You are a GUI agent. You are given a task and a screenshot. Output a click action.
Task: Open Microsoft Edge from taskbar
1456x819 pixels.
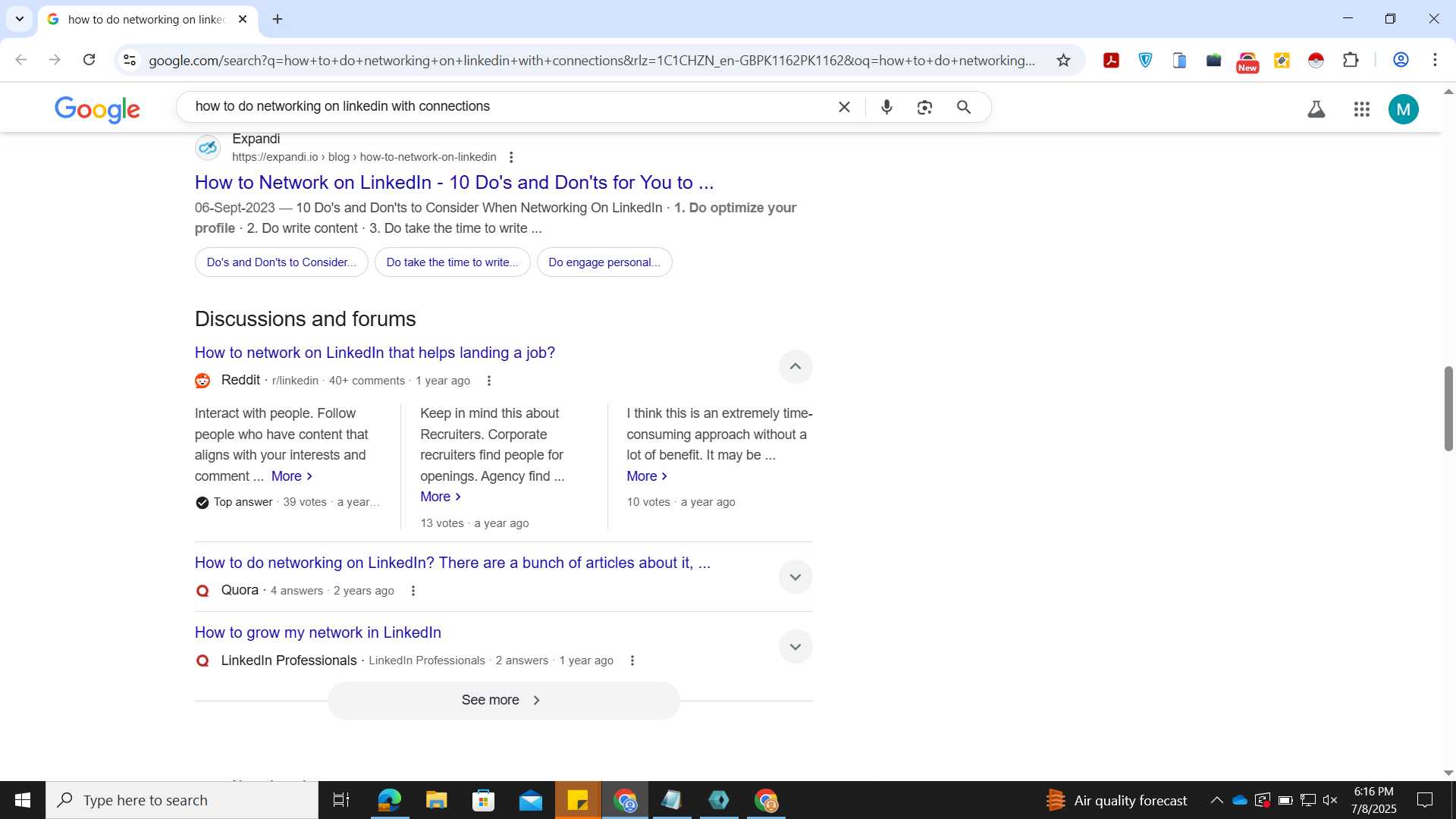[x=389, y=800]
